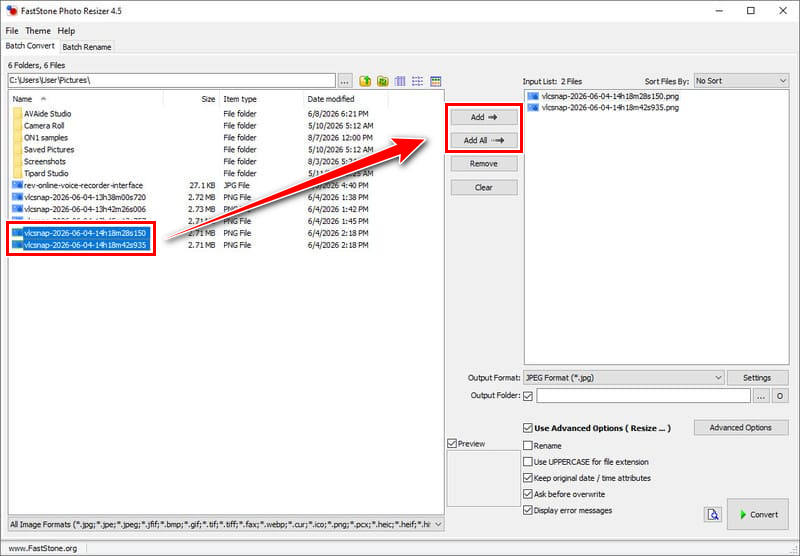Sort file list by Name column header
The height and width of the screenshot is (556, 800).
[x=22, y=99]
